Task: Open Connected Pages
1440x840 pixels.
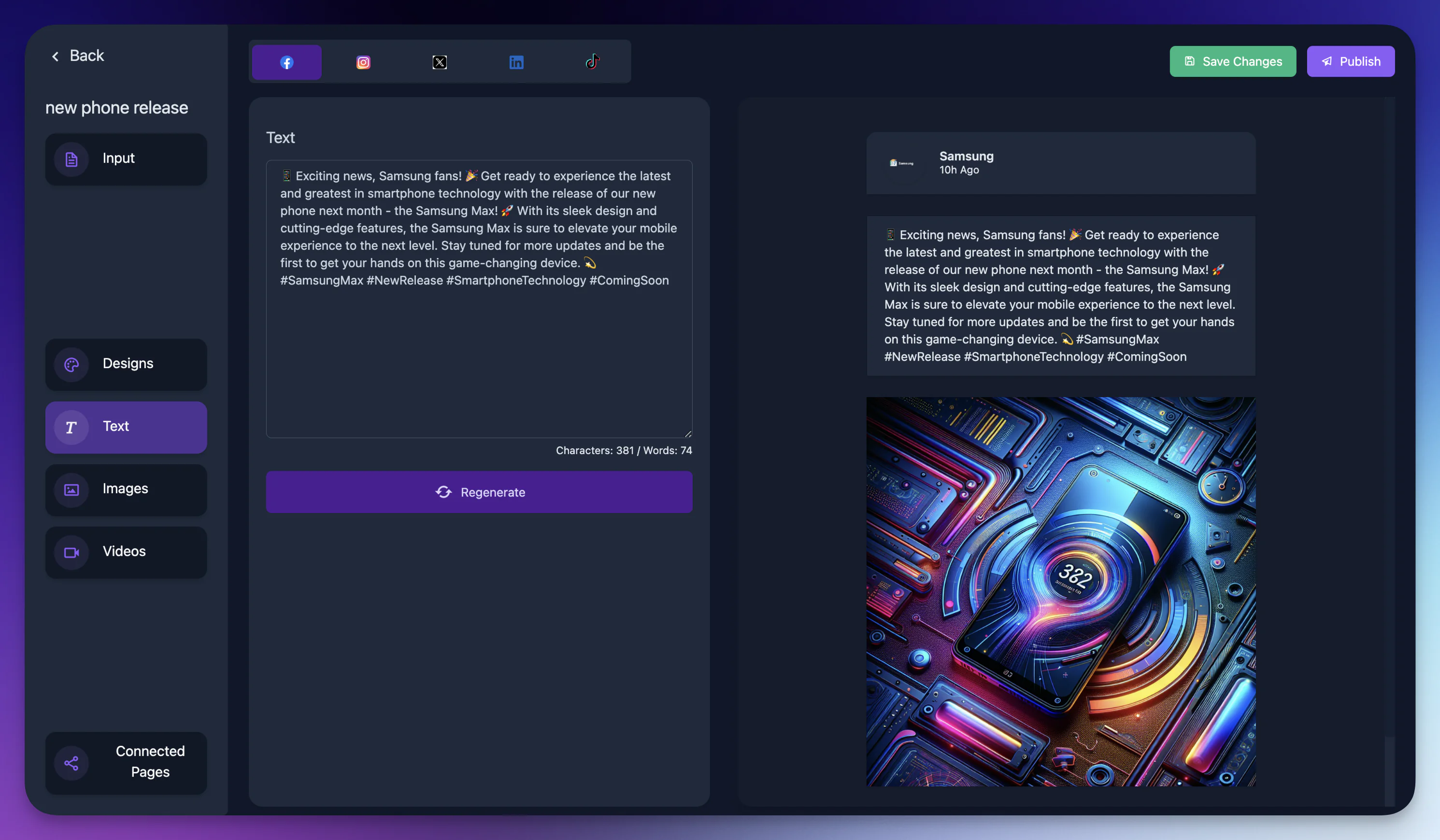Action: click(126, 762)
